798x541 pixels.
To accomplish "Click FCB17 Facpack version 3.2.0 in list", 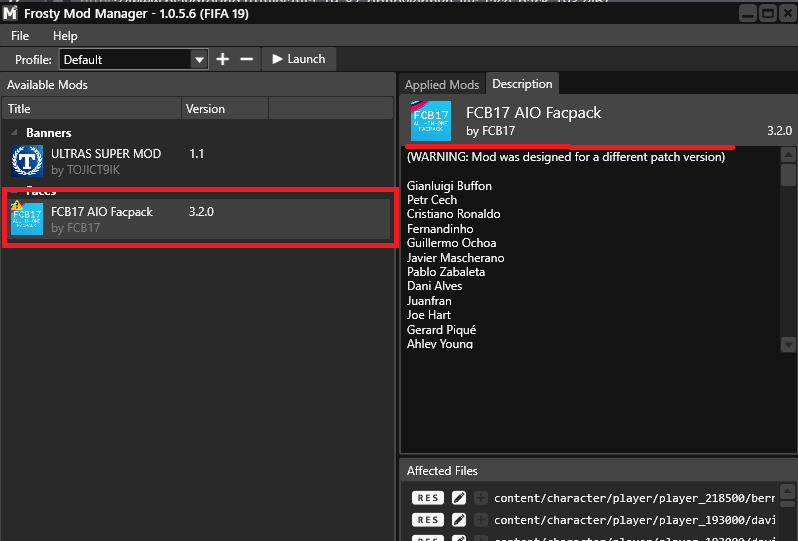I will (x=202, y=212).
